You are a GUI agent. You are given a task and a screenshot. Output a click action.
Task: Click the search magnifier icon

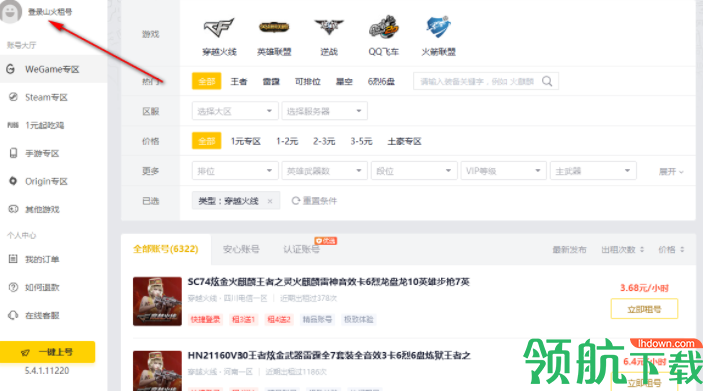pos(547,81)
